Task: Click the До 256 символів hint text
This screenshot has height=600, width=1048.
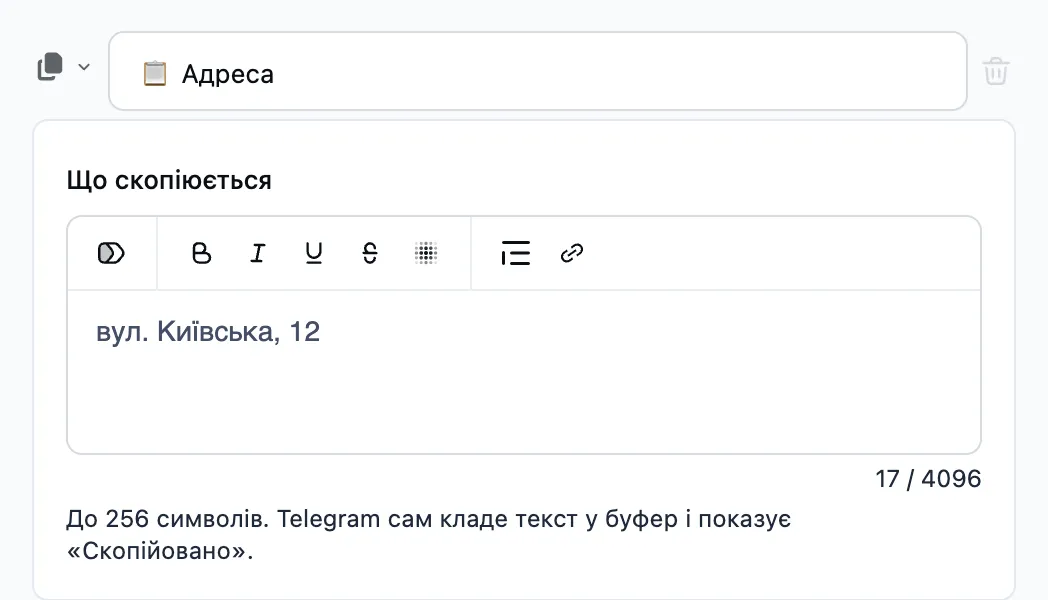Action: [x=428, y=535]
